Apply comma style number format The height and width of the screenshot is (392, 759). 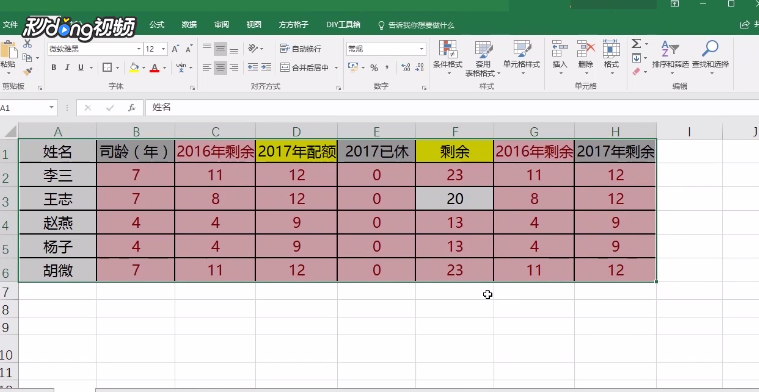click(387, 68)
